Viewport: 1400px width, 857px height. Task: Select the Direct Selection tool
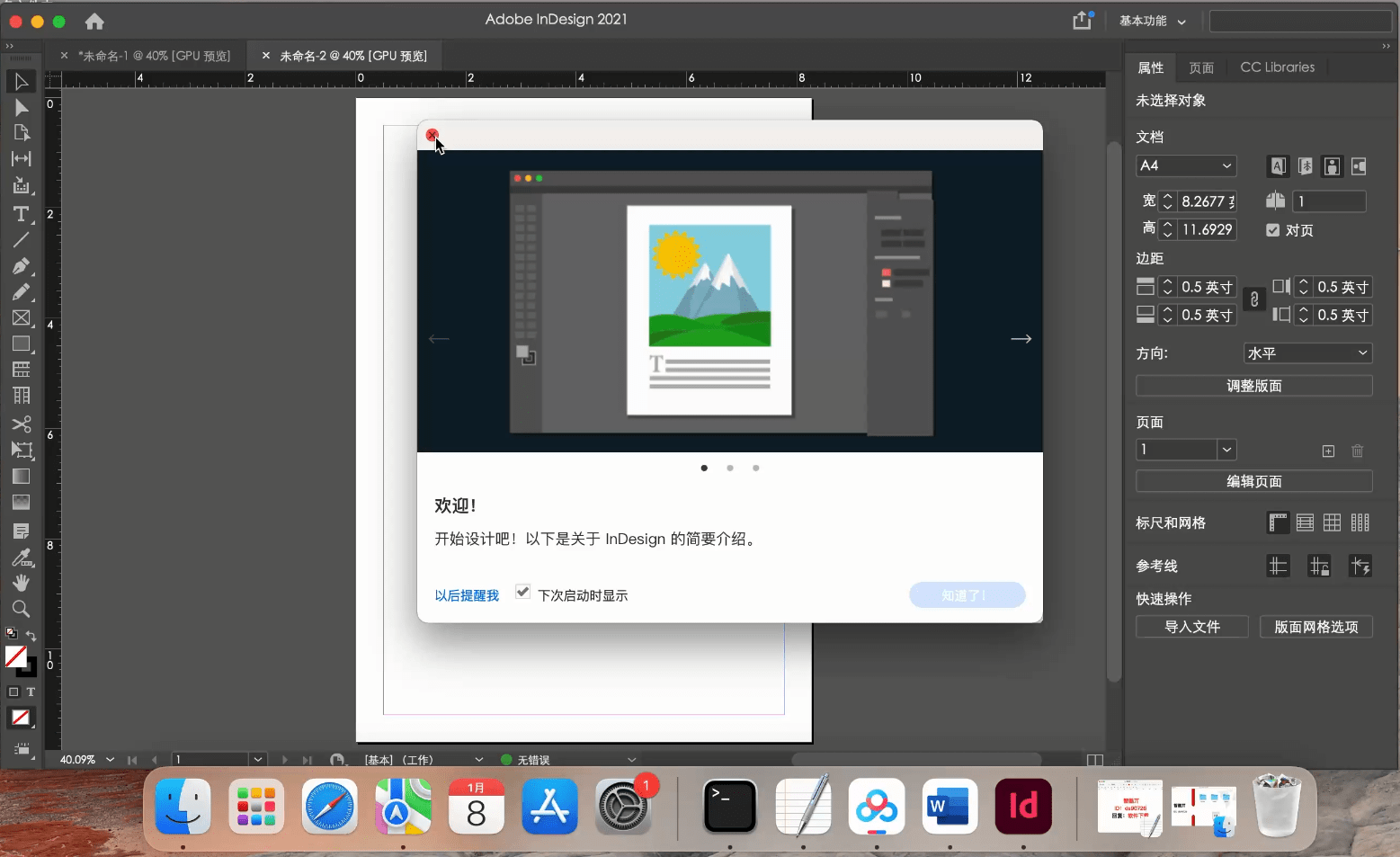click(21, 108)
